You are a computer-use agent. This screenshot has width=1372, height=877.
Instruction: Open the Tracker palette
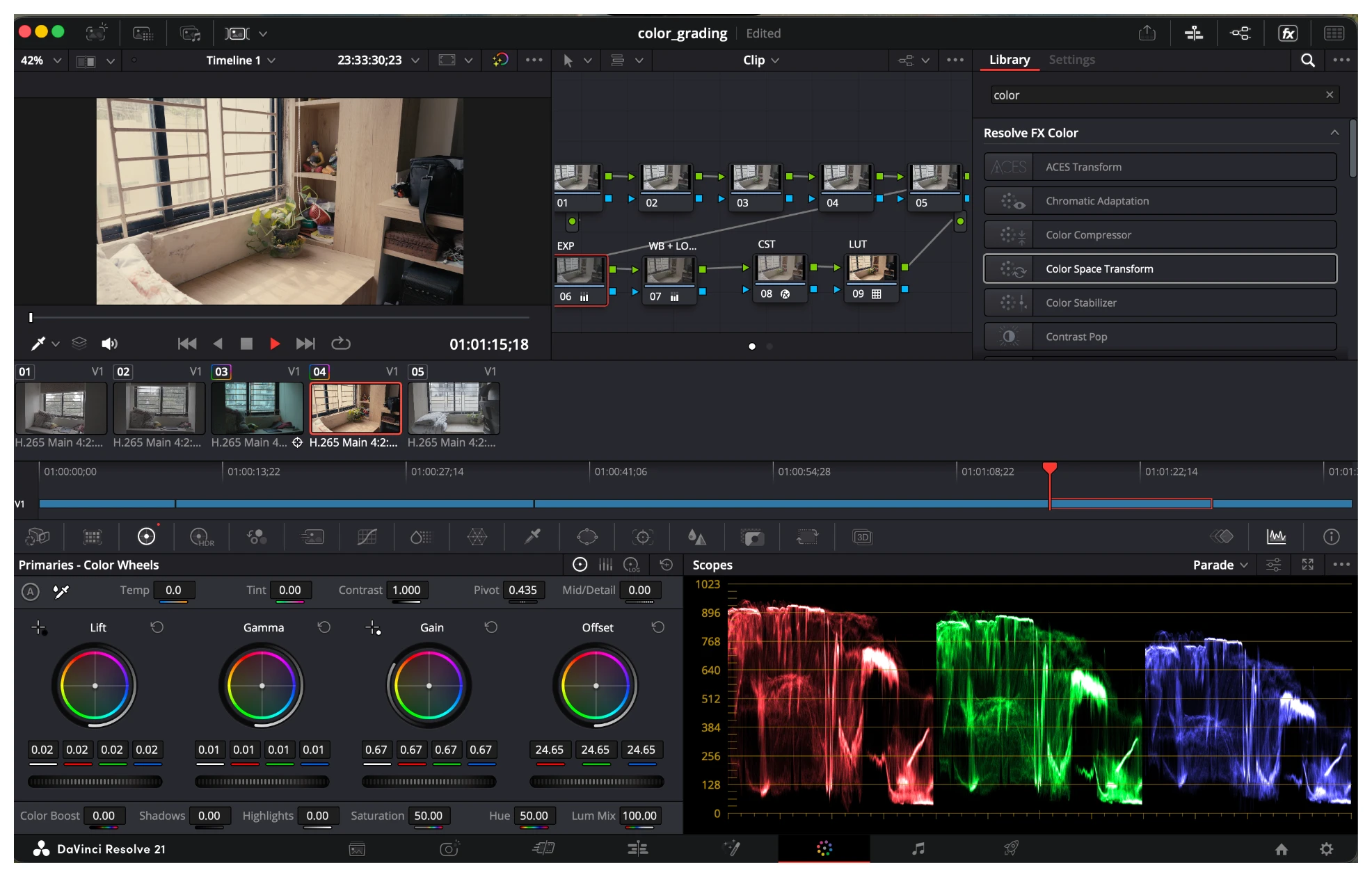coord(643,537)
